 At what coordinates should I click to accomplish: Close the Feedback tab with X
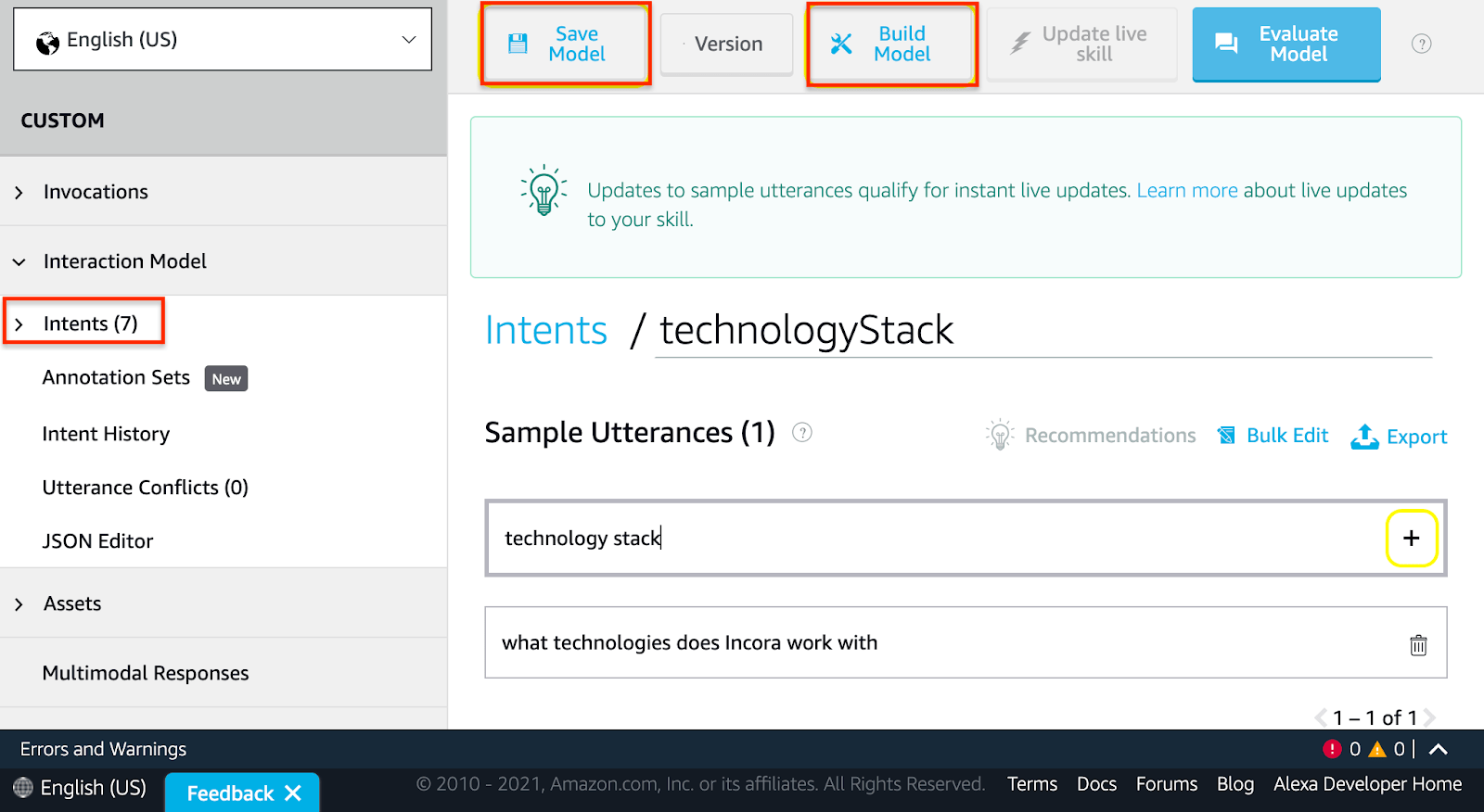(x=293, y=793)
